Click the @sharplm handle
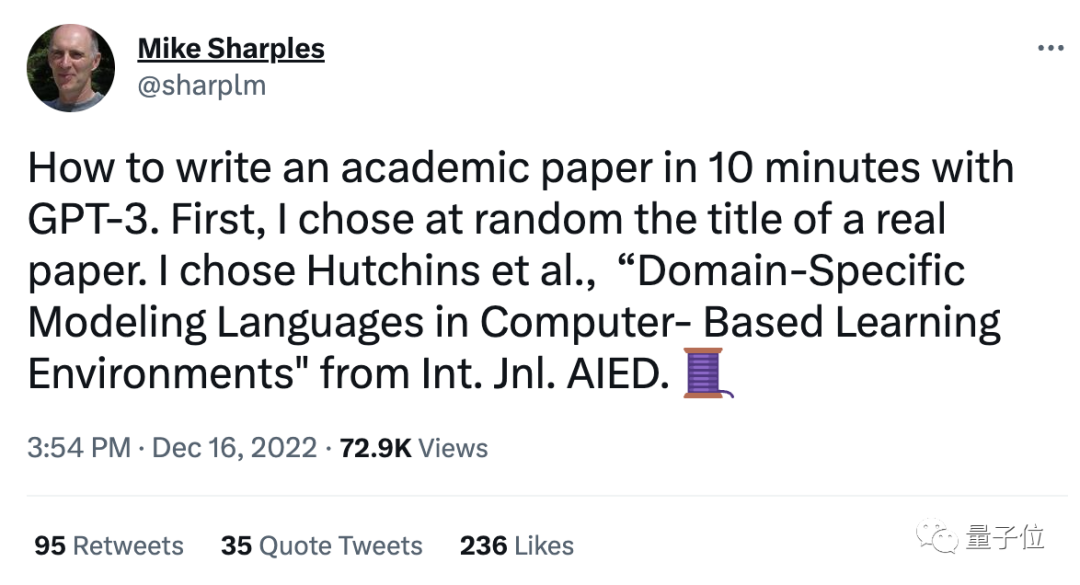 point(201,85)
